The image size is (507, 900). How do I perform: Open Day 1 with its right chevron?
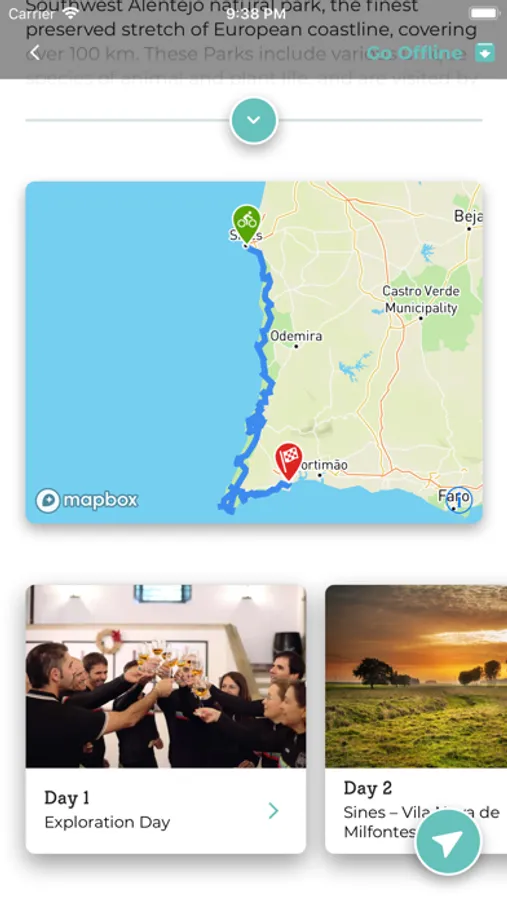pos(273,810)
